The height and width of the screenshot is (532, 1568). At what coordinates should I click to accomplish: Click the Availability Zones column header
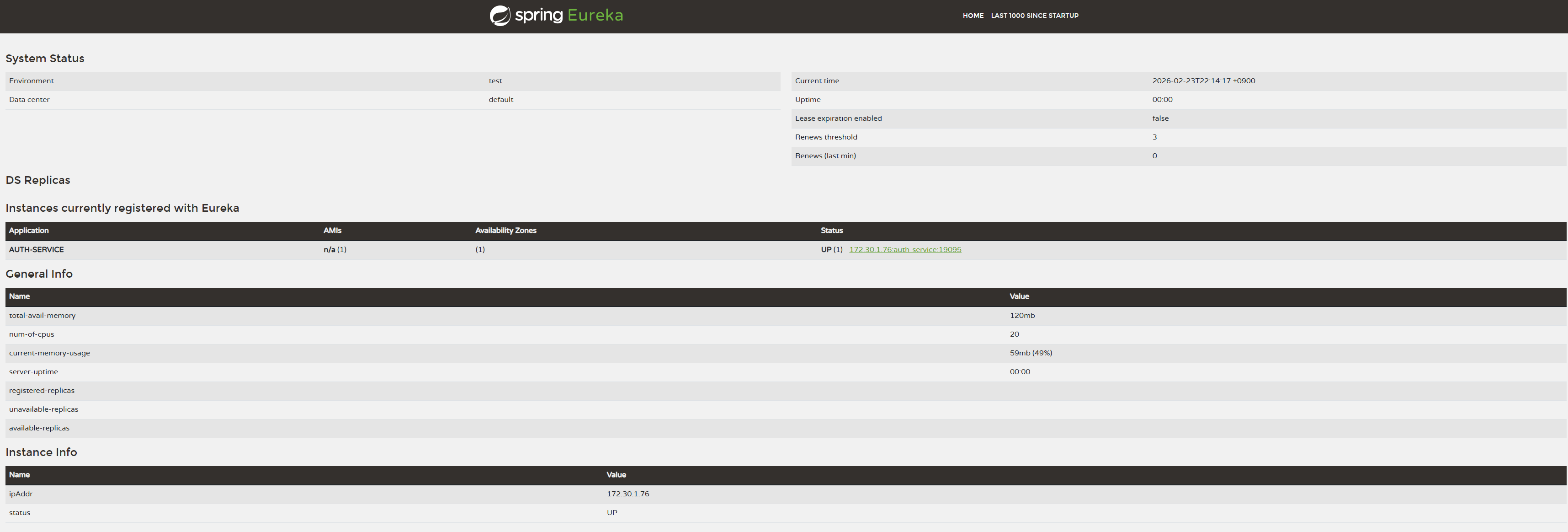point(505,231)
